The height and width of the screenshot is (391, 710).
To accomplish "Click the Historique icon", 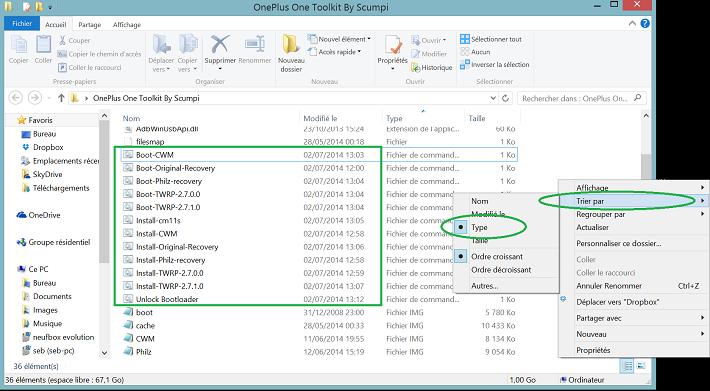I will [x=416, y=67].
